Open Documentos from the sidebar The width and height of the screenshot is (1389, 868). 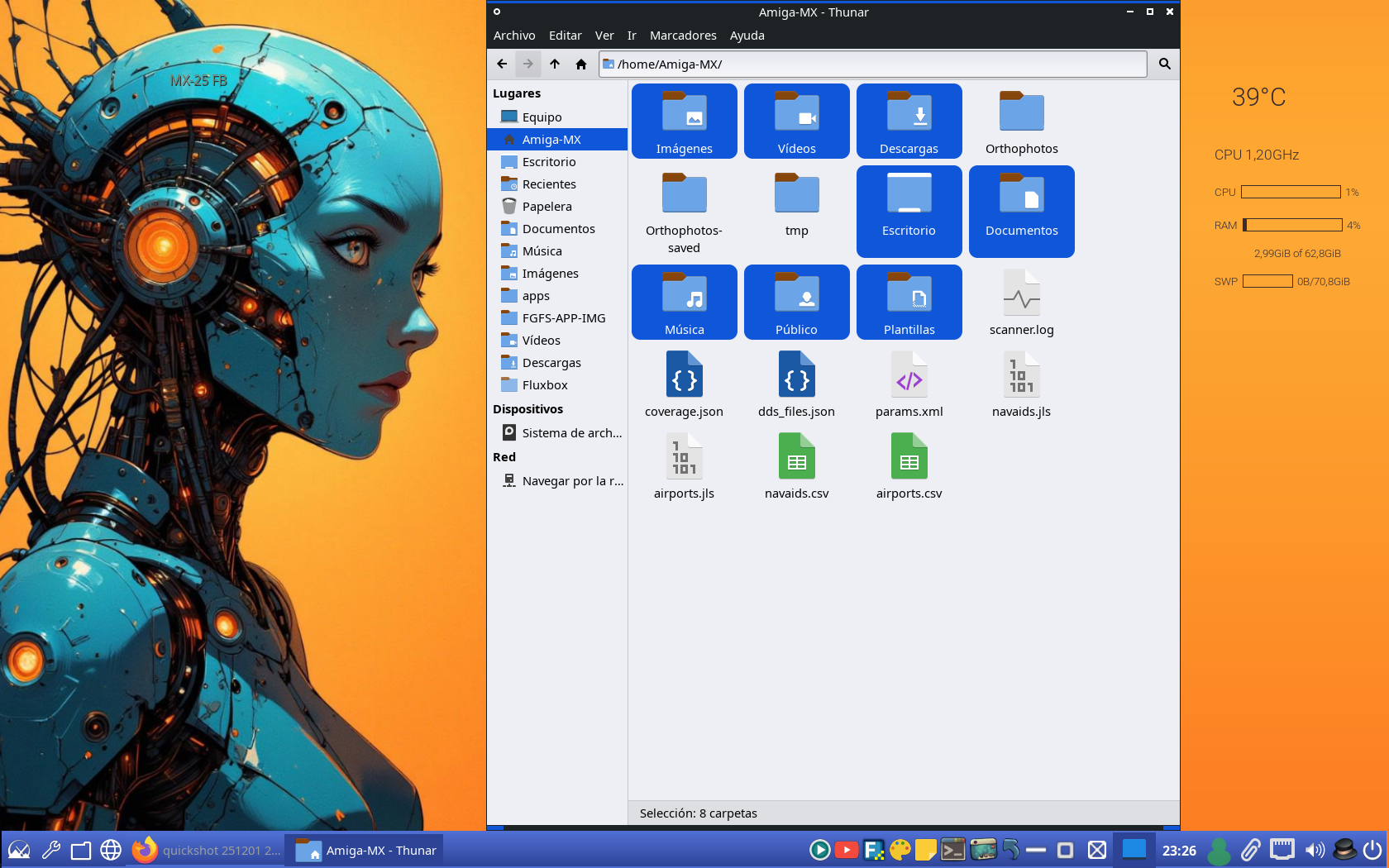pos(557,229)
